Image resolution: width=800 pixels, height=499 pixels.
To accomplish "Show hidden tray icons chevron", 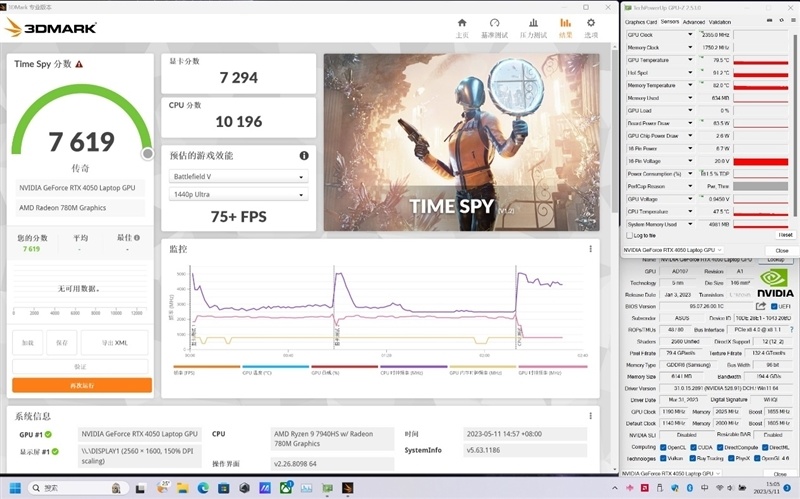I will click(x=615, y=488).
